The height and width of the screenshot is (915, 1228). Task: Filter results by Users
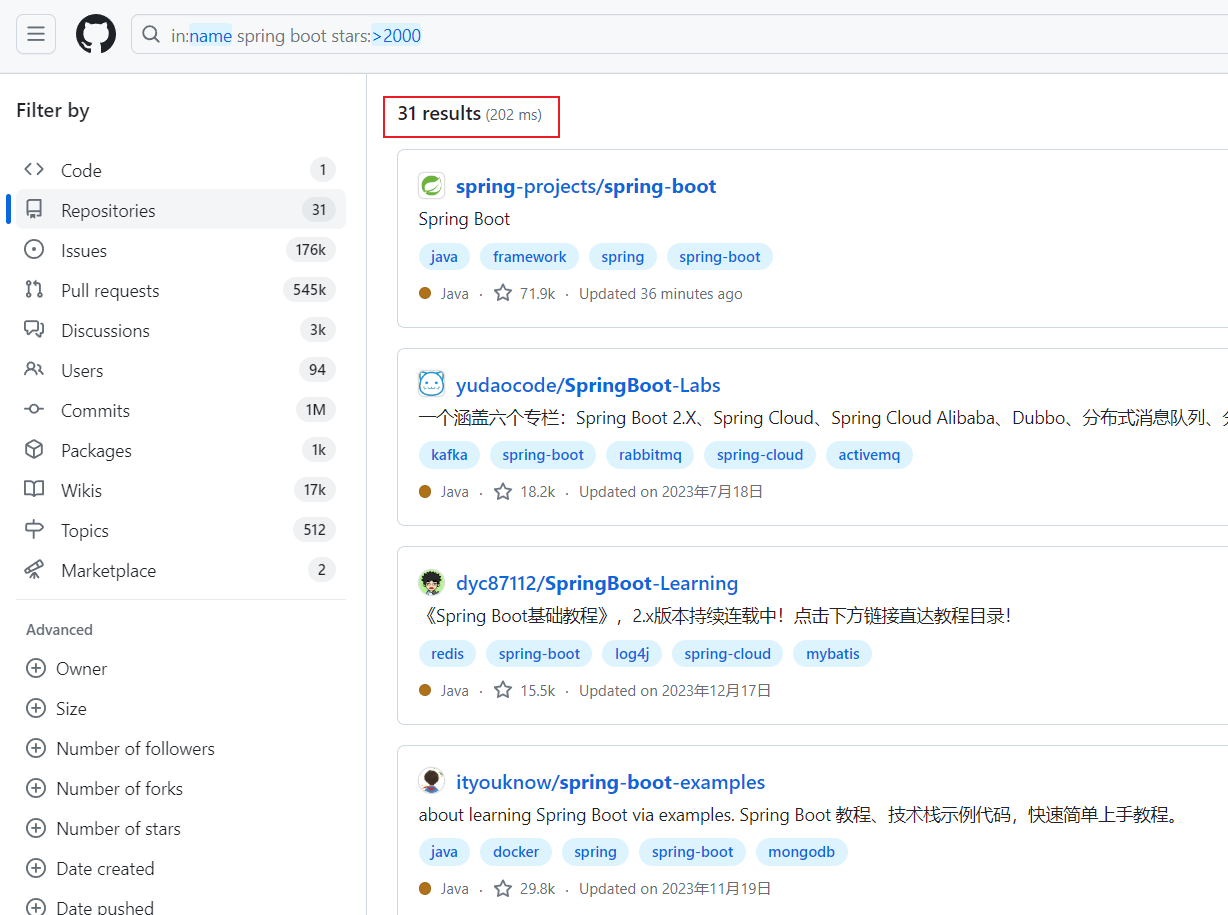pyautogui.click(x=180, y=370)
